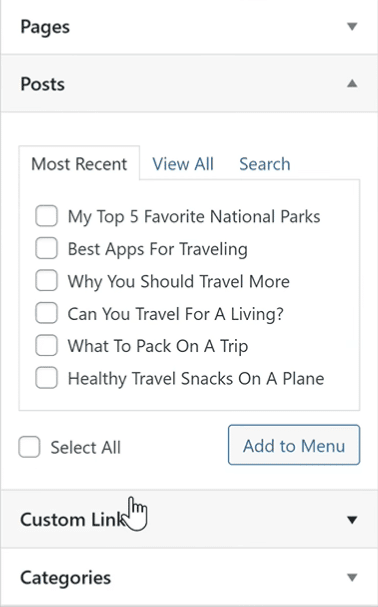Expand the Custom Links section arrow
Screen dimensions: 378x607
pos(352,520)
